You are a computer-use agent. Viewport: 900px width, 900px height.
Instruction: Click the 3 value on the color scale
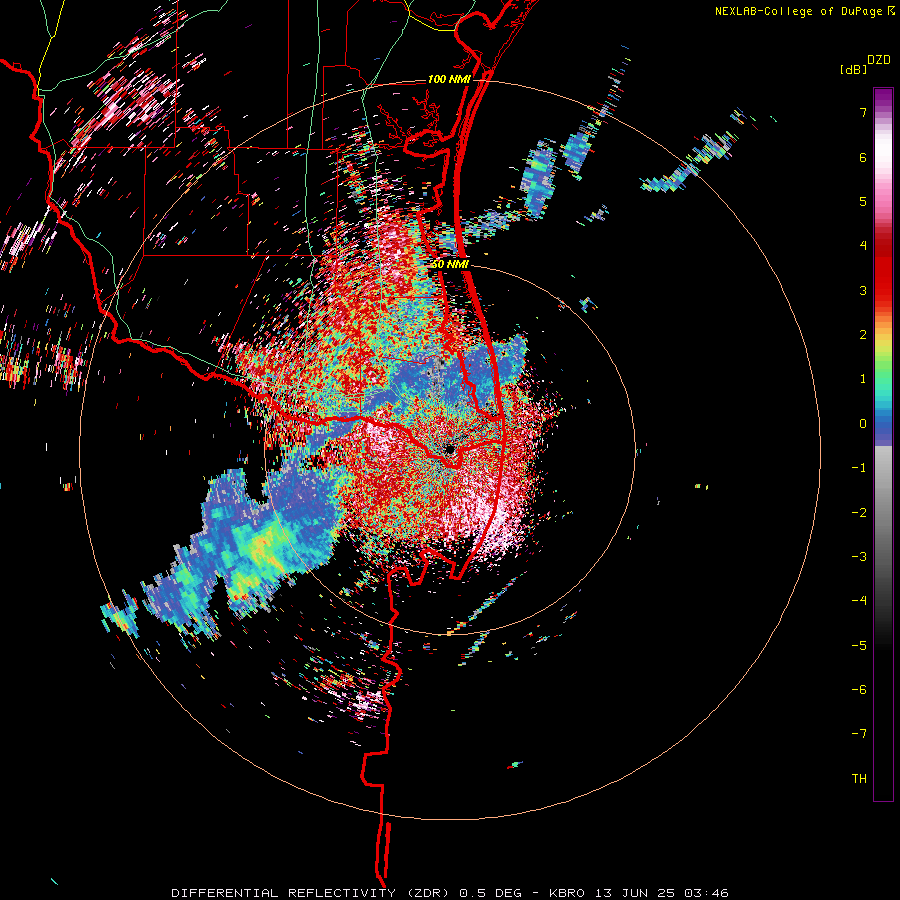(863, 290)
